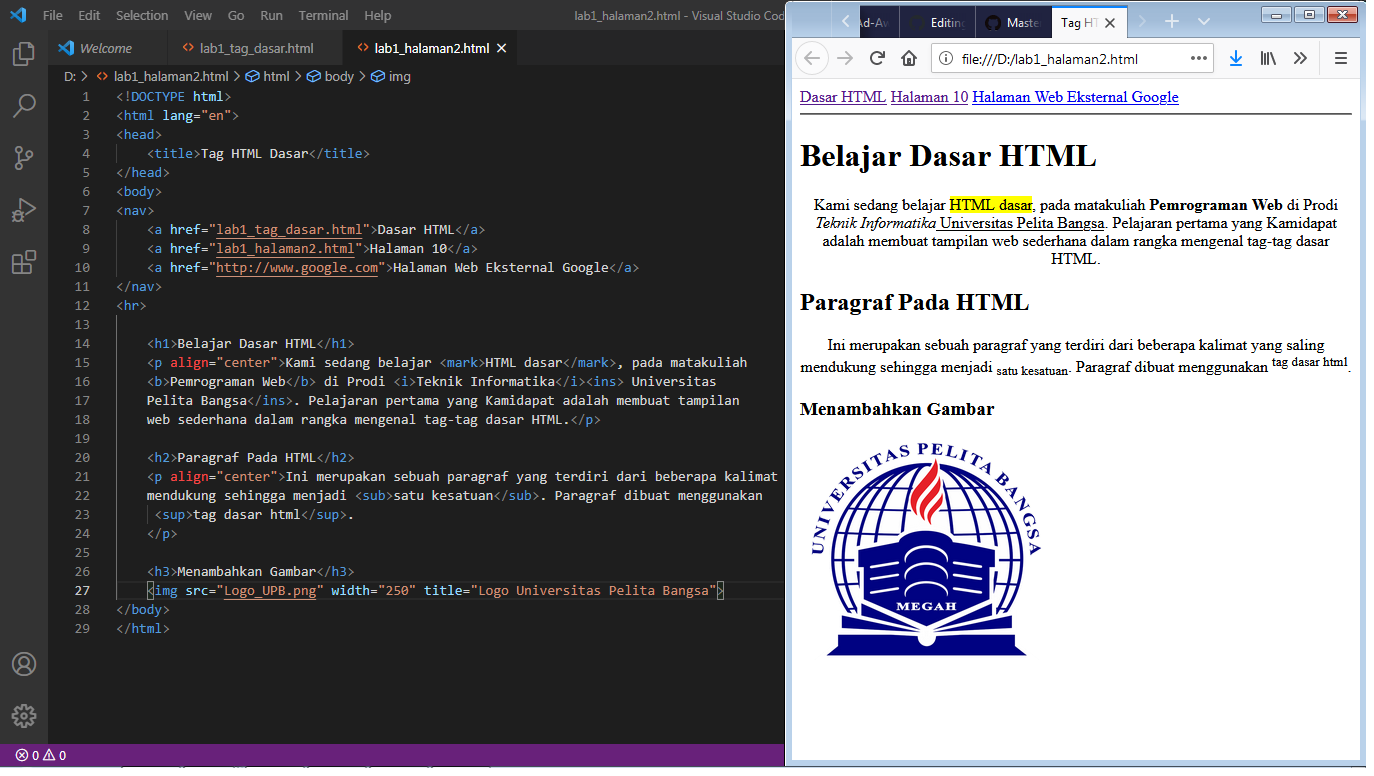Open the Selection menu
Screen dimensions: 1374x776
(142, 15)
